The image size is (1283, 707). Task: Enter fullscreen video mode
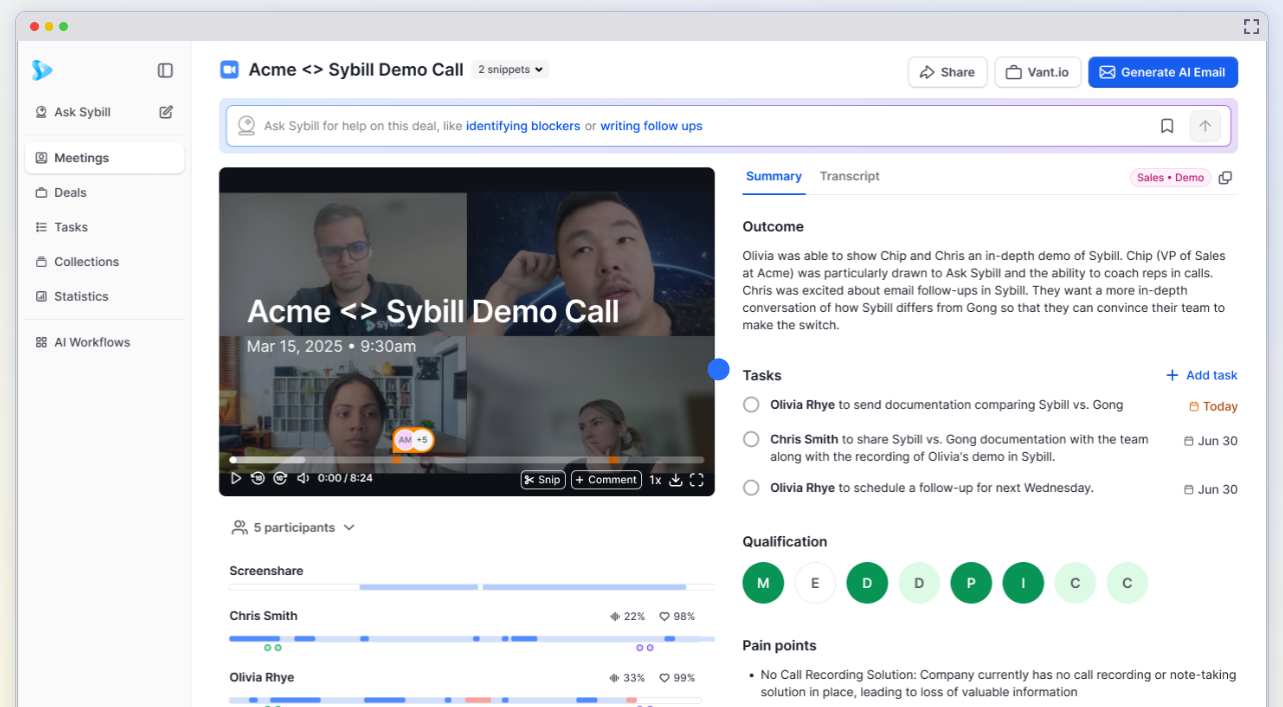[x=697, y=480]
